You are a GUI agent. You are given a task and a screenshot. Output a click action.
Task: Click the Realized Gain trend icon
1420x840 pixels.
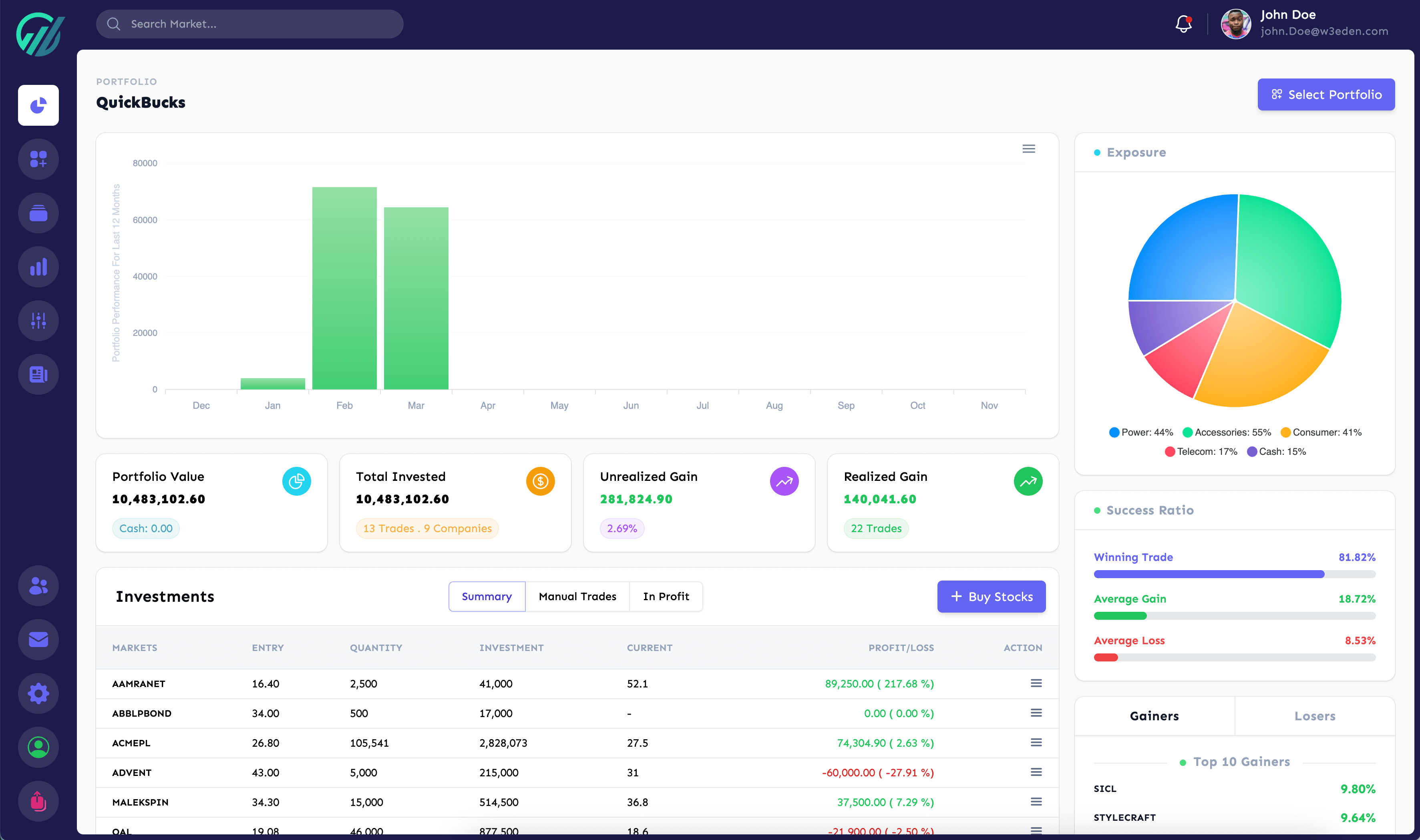point(1028,481)
